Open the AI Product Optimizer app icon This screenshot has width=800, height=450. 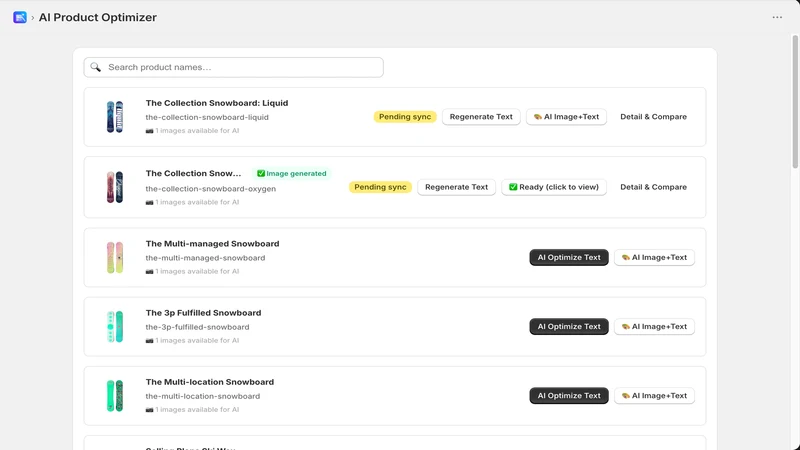20,17
